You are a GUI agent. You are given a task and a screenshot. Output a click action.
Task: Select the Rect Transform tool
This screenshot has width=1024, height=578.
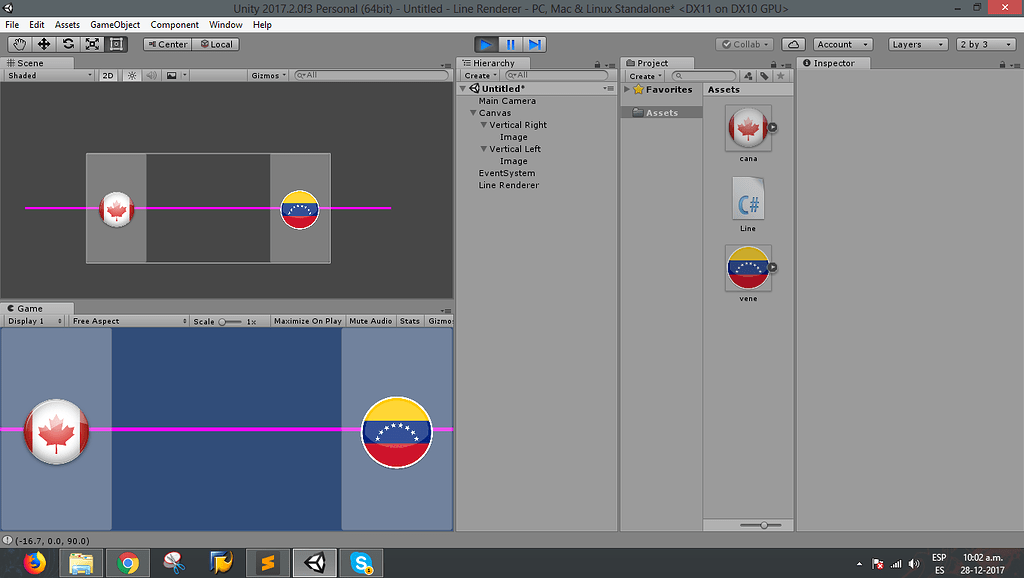coord(116,44)
